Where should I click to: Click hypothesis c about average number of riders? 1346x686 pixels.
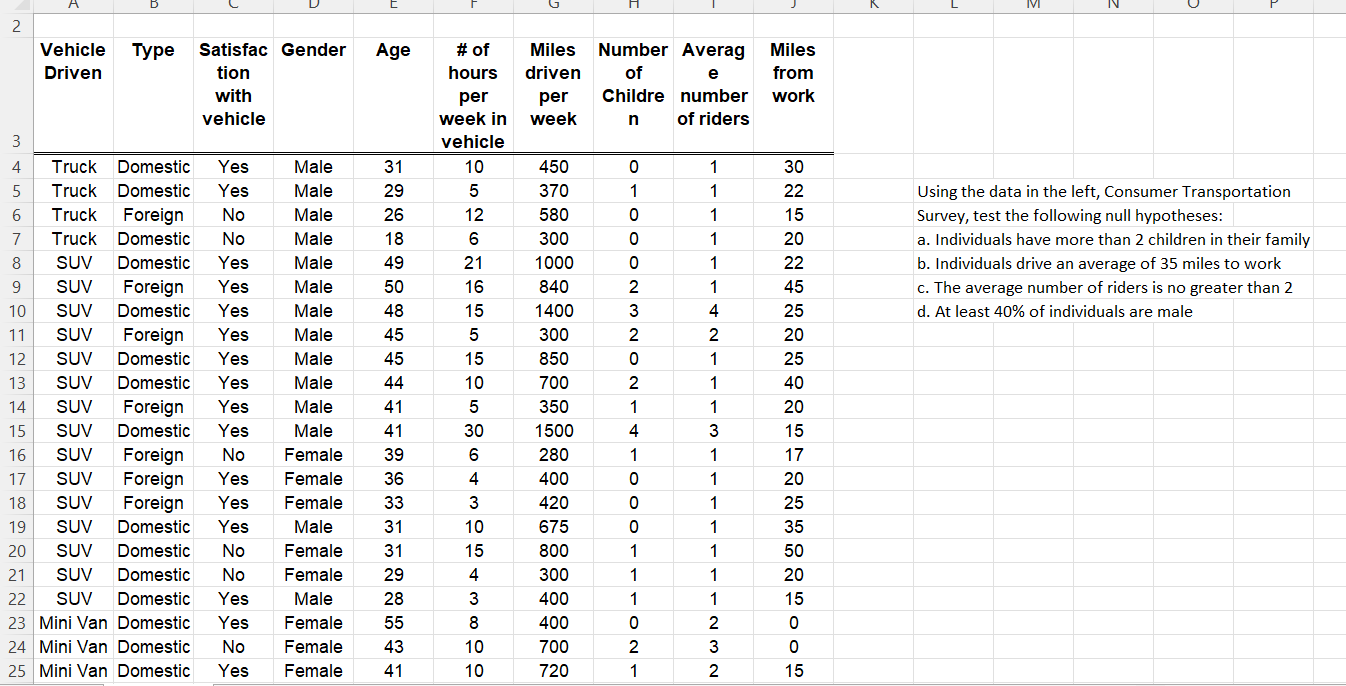coord(1105,287)
